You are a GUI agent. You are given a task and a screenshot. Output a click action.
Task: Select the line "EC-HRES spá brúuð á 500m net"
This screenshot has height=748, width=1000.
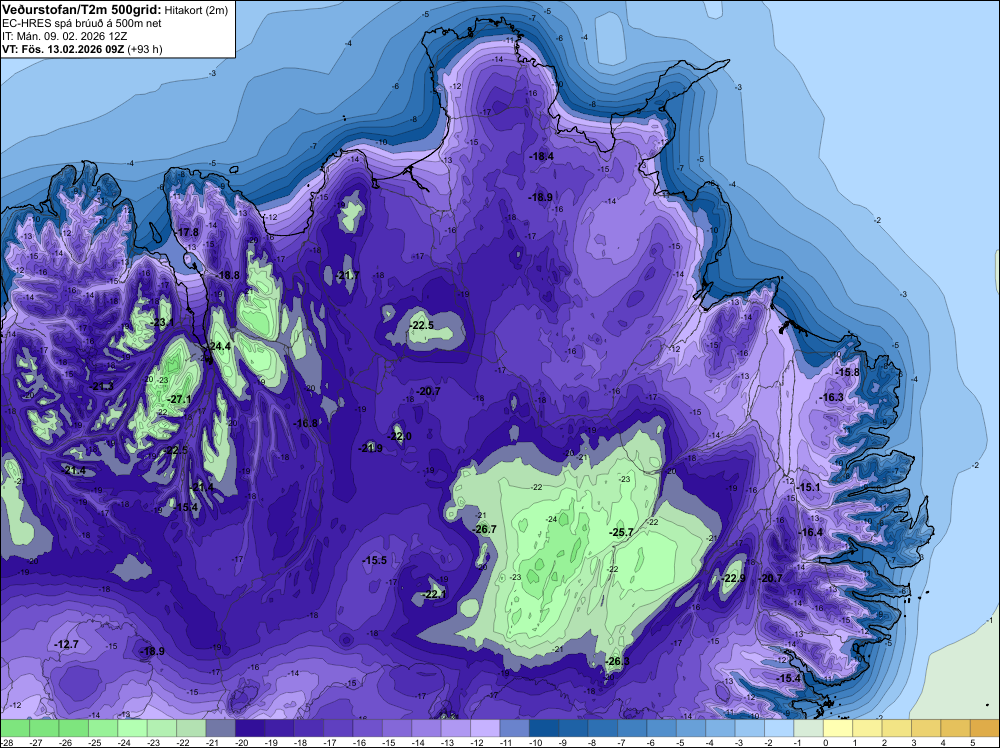tap(82, 23)
